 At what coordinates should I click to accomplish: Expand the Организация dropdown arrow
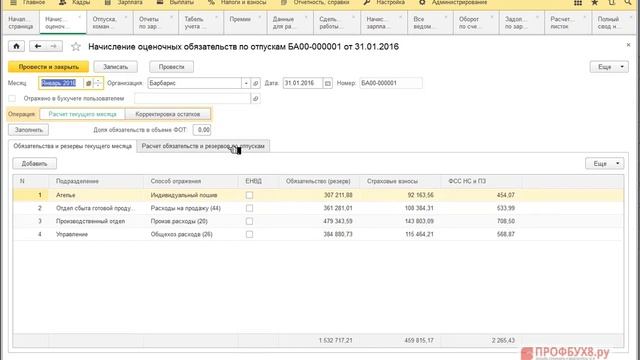pyautogui.click(x=246, y=83)
